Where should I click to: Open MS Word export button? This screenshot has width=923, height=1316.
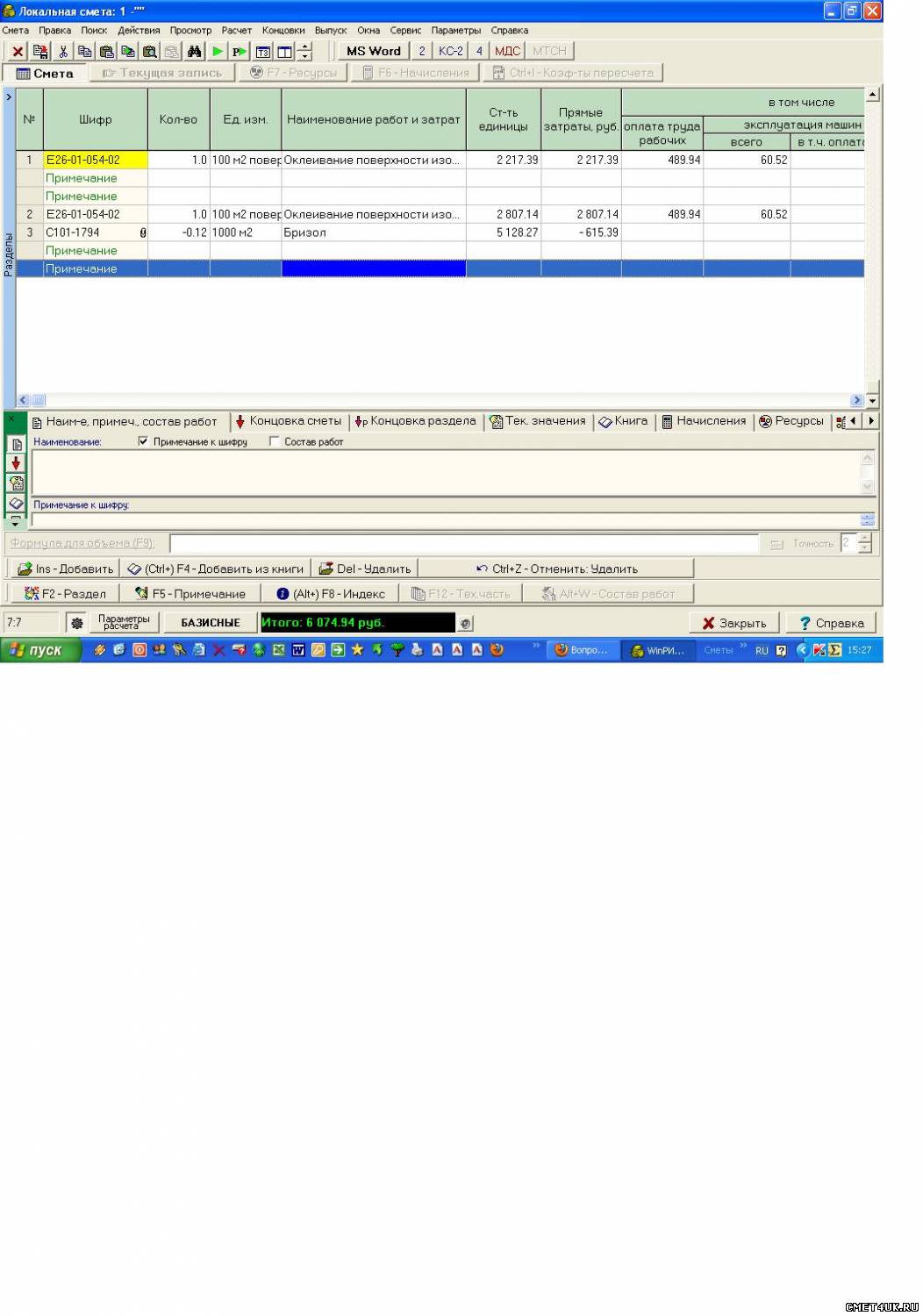coord(374,51)
